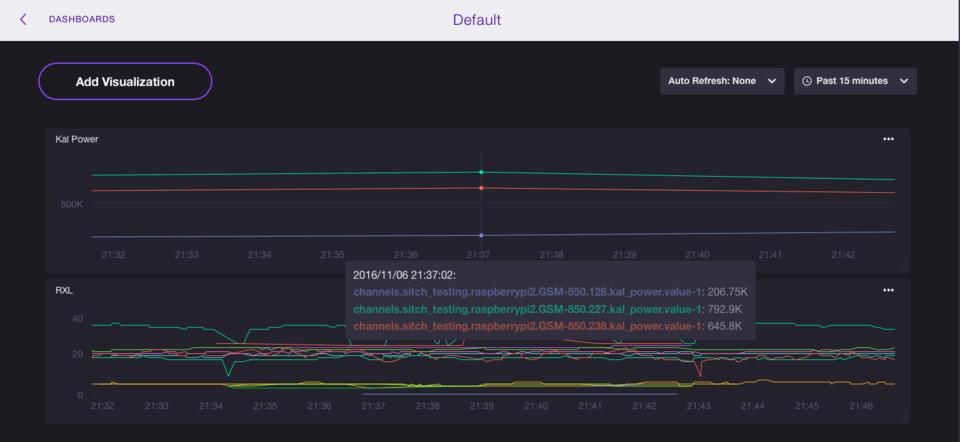960x442 pixels.
Task: Click the chevron beside Auto Refresh: None
Action: point(772,81)
